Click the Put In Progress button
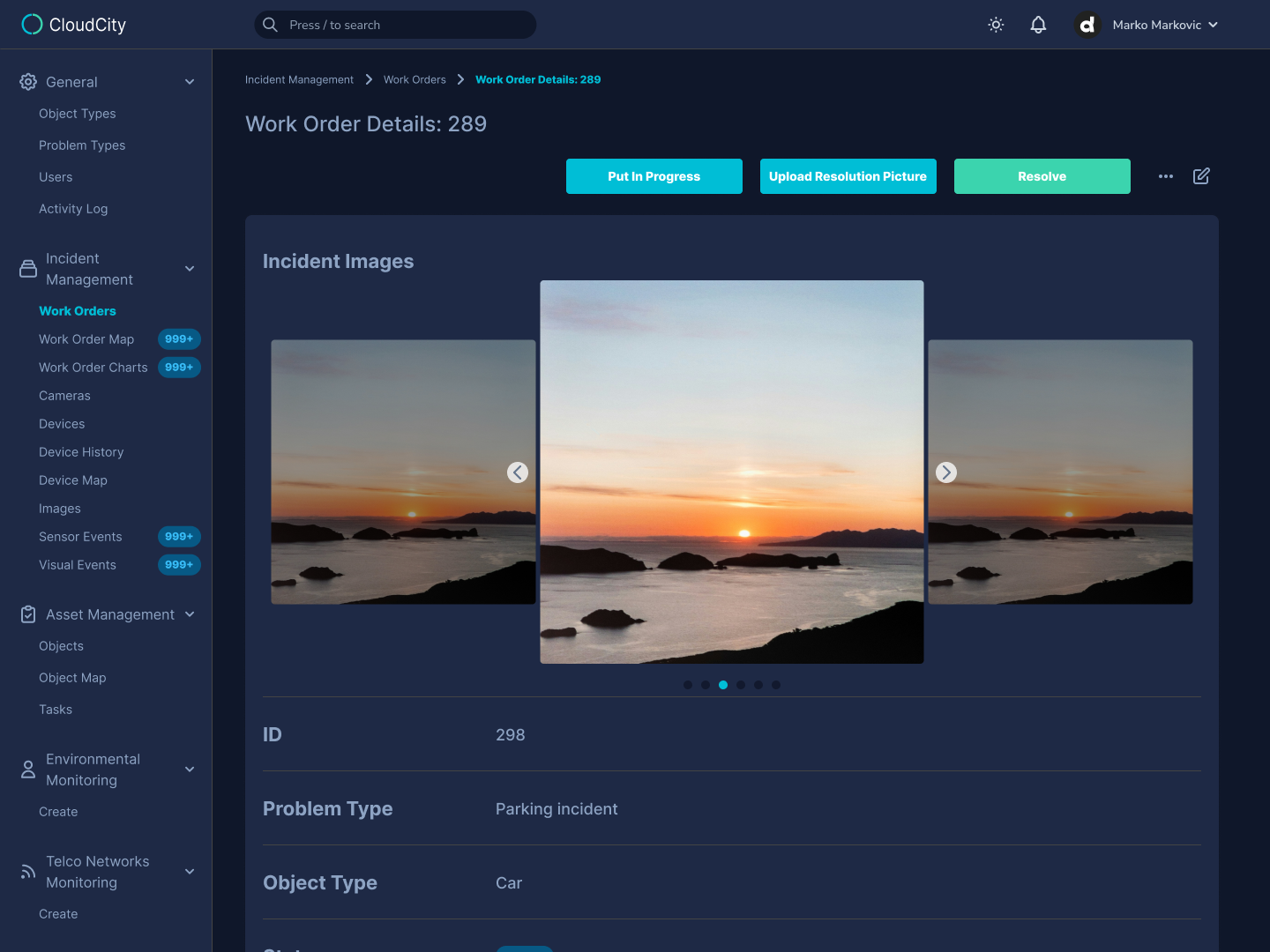Image resolution: width=1270 pixels, height=952 pixels. [654, 176]
